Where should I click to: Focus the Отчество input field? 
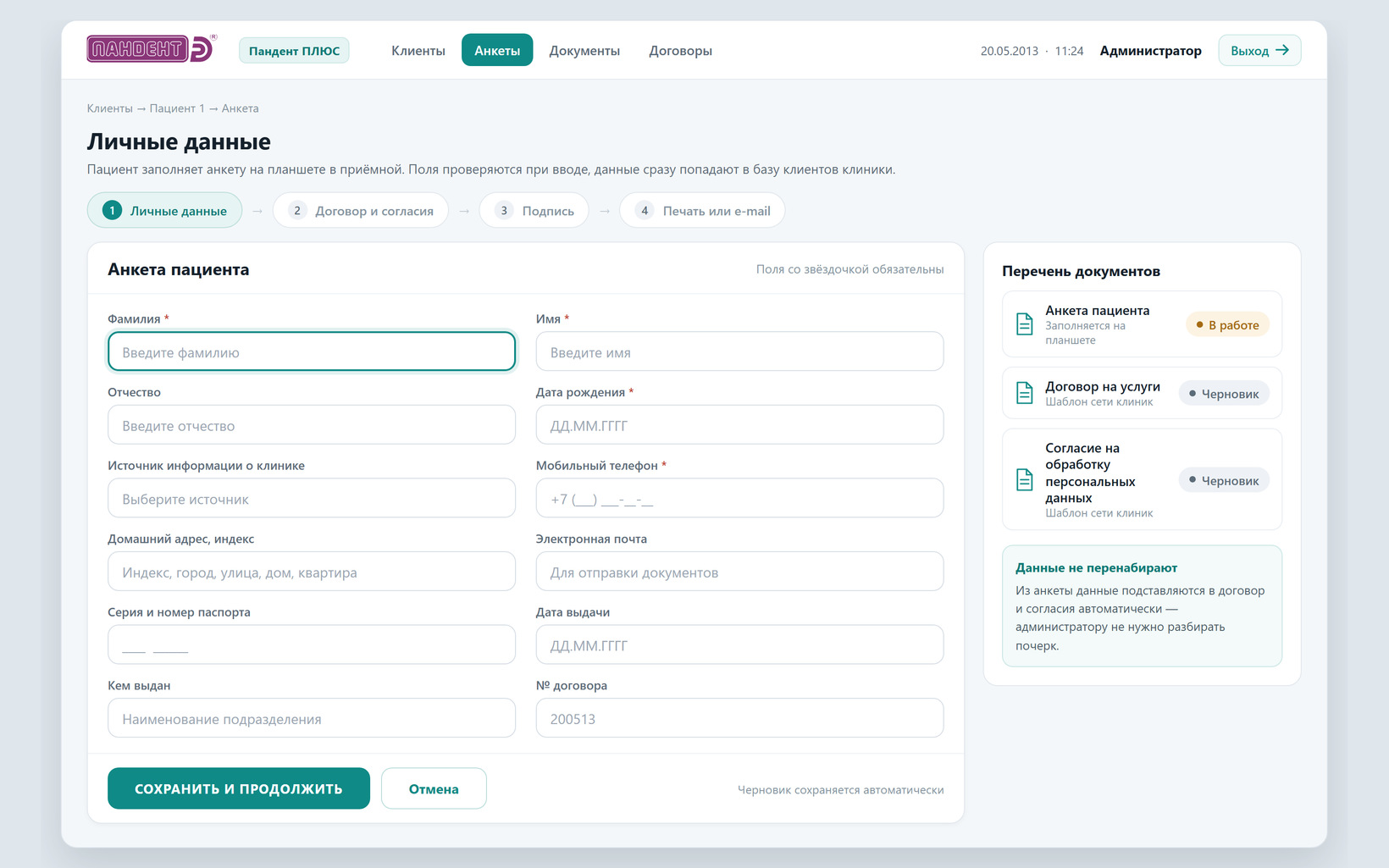coord(312,425)
